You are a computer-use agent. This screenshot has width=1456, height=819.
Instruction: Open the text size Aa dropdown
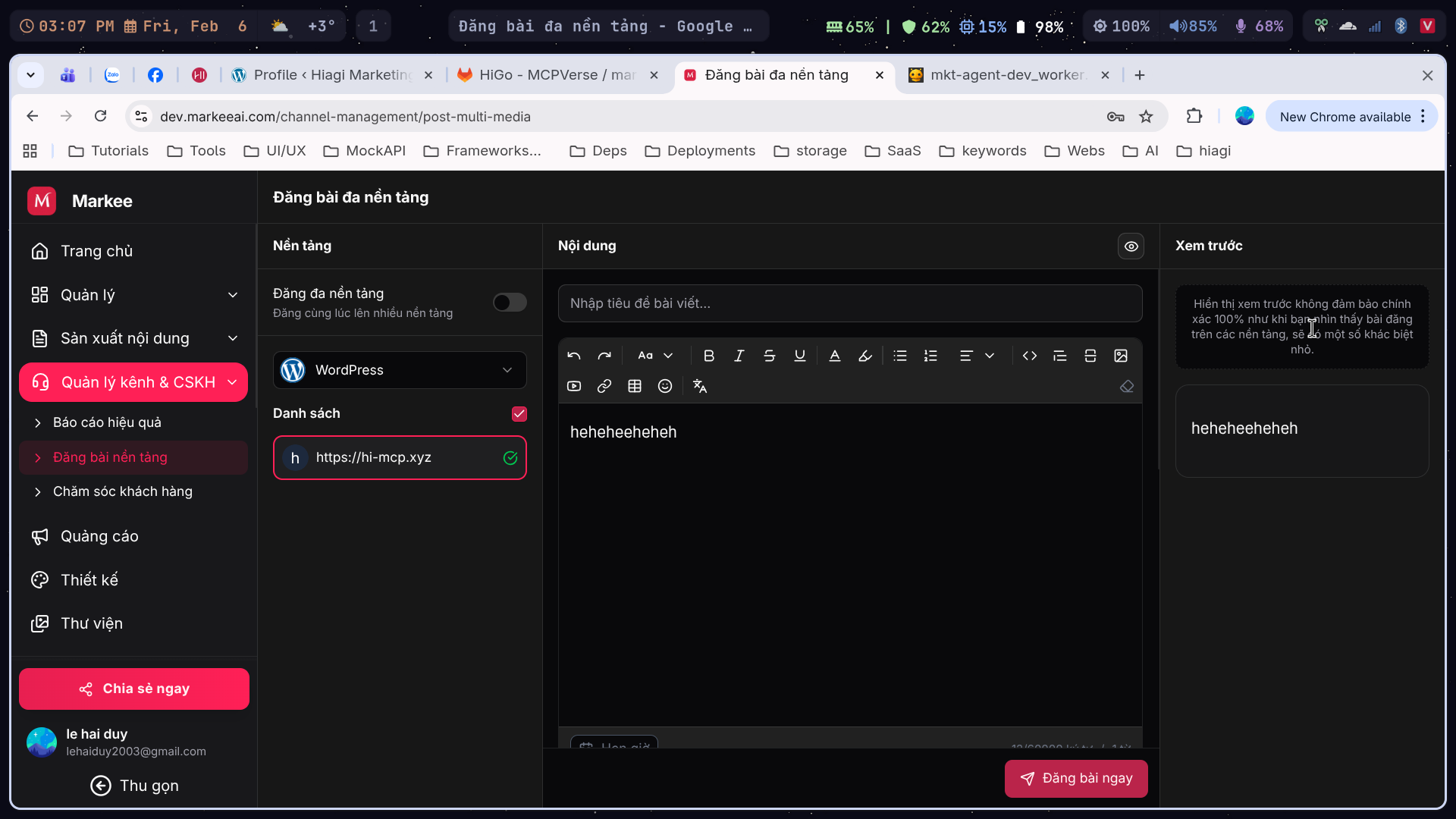coord(655,356)
